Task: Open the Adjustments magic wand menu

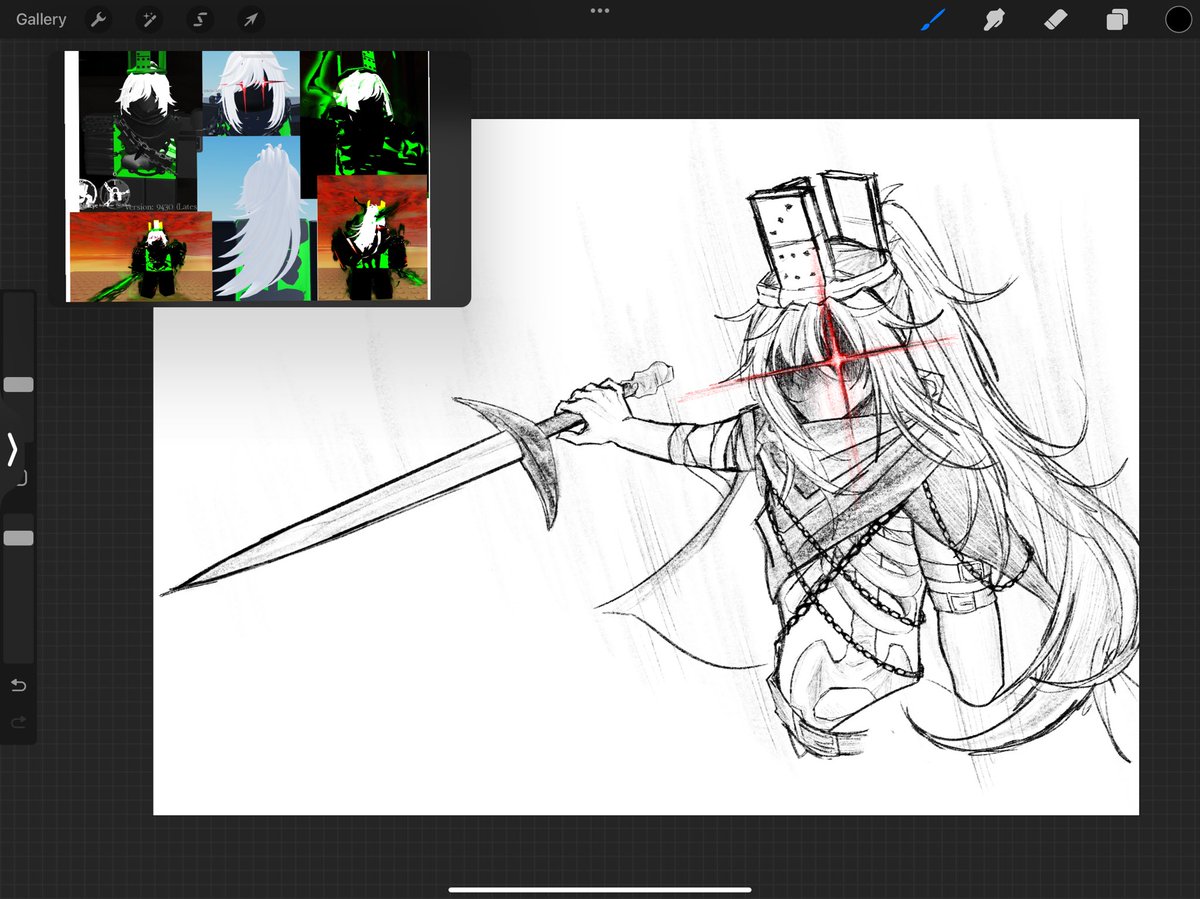Action: [x=149, y=19]
